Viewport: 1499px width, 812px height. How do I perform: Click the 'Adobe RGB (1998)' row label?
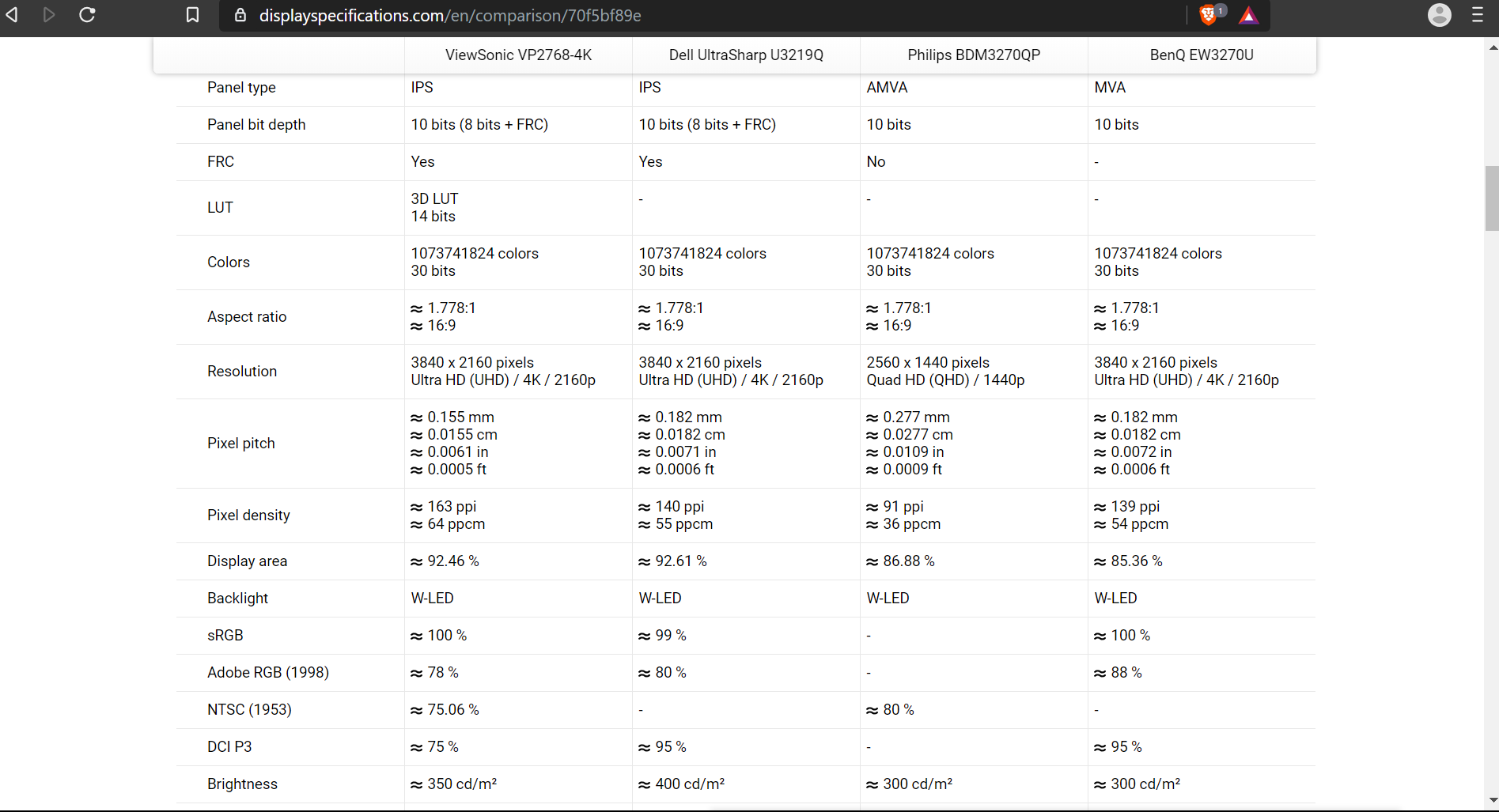pyautogui.click(x=268, y=673)
